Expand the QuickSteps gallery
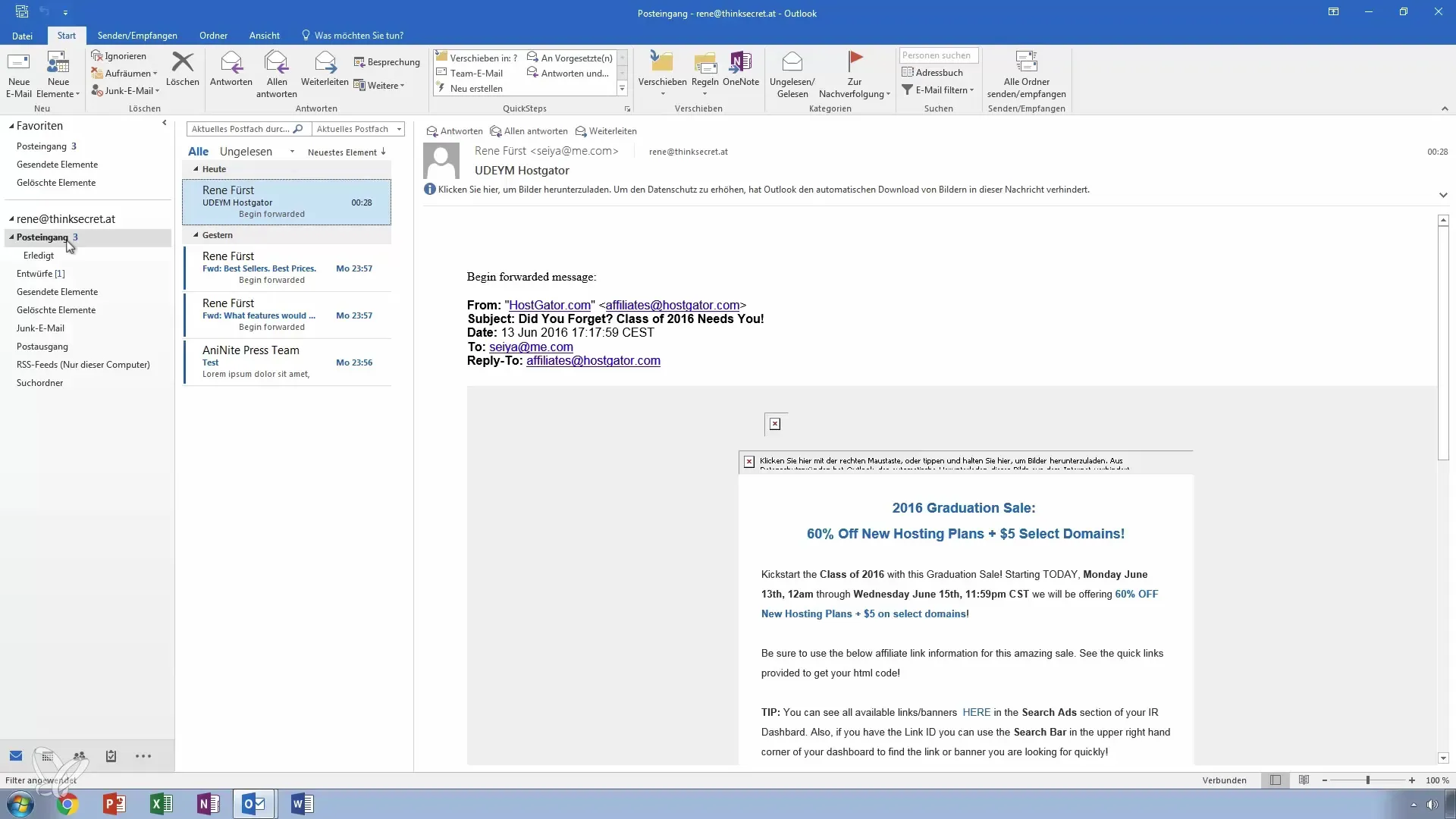 [622, 89]
